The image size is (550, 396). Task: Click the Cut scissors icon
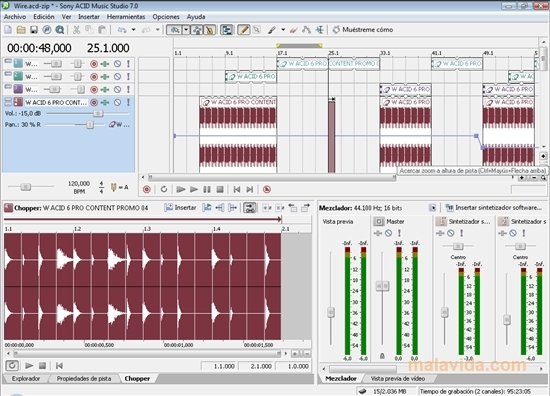(76, 30)
